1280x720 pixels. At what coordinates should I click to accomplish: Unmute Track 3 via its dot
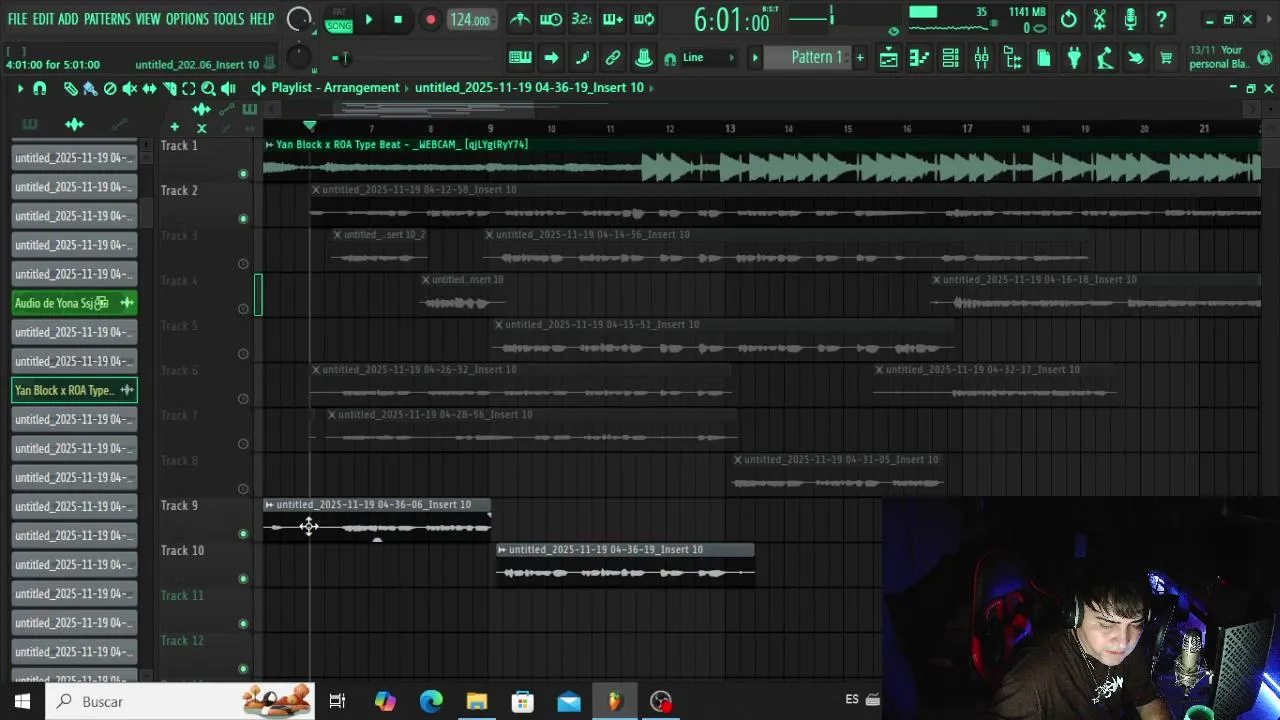click(243, 264)
